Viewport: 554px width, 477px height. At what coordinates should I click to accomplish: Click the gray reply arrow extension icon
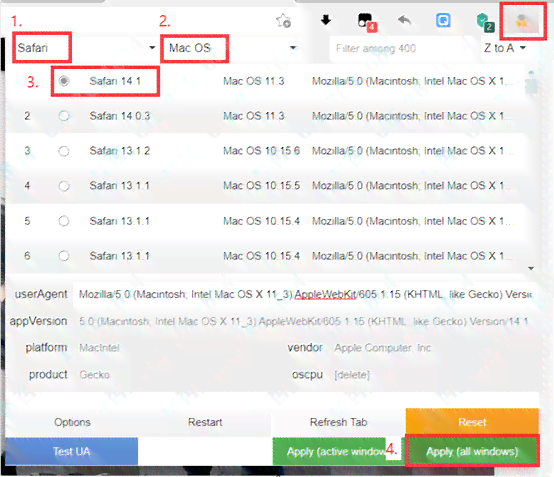[x=404, y=20]
